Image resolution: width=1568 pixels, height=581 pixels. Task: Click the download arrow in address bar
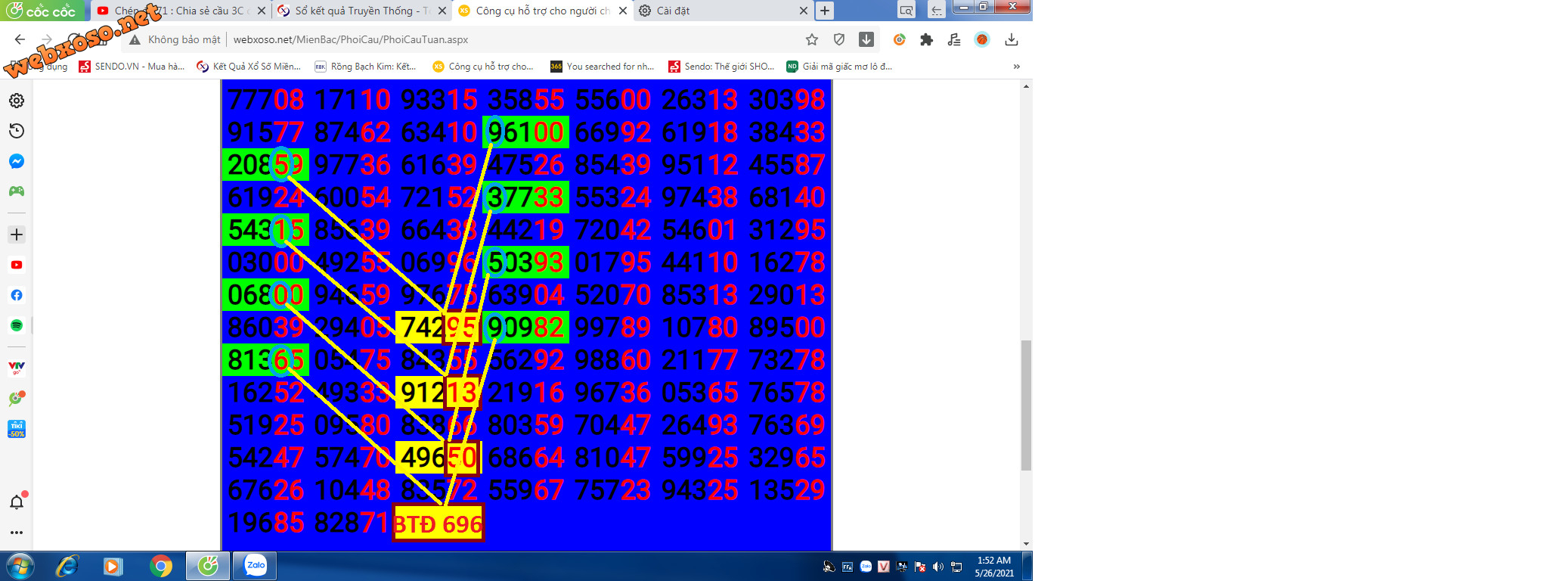(x=866, y=39)
